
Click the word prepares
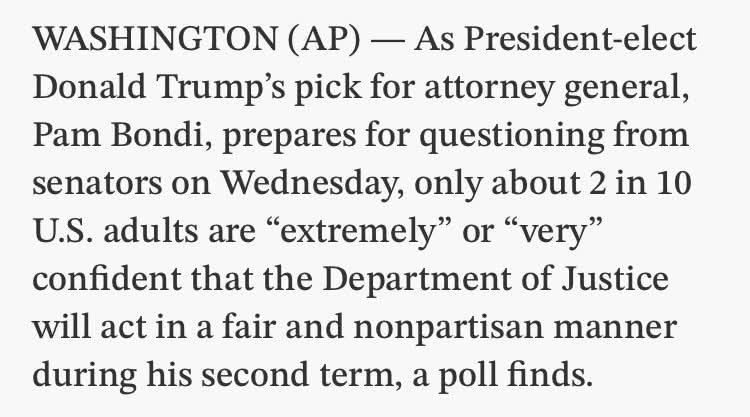click(x=289, y=136)
